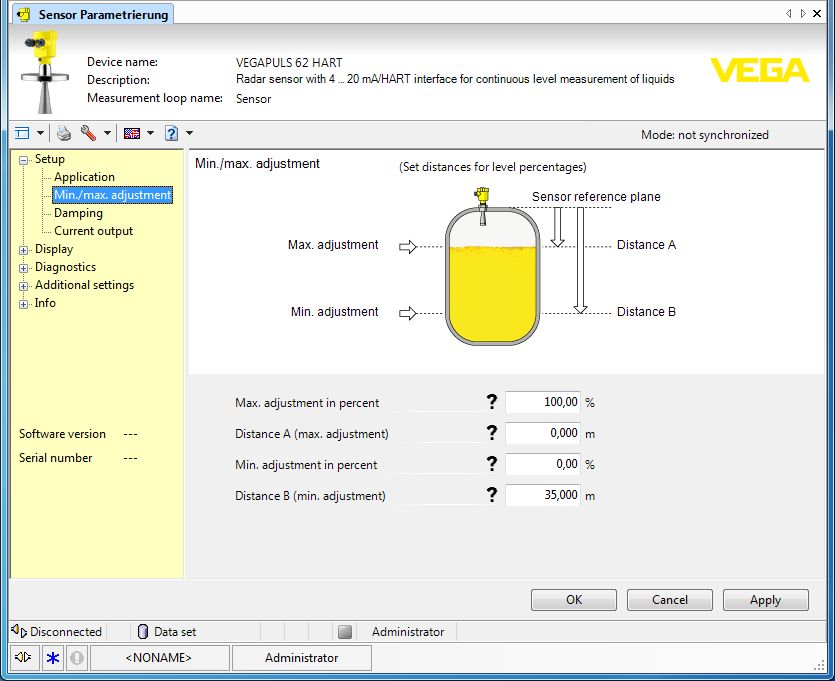Viewport: 835px width, 681px height.
Task: Click the VEGA logo
Action: tap(760, 70)
